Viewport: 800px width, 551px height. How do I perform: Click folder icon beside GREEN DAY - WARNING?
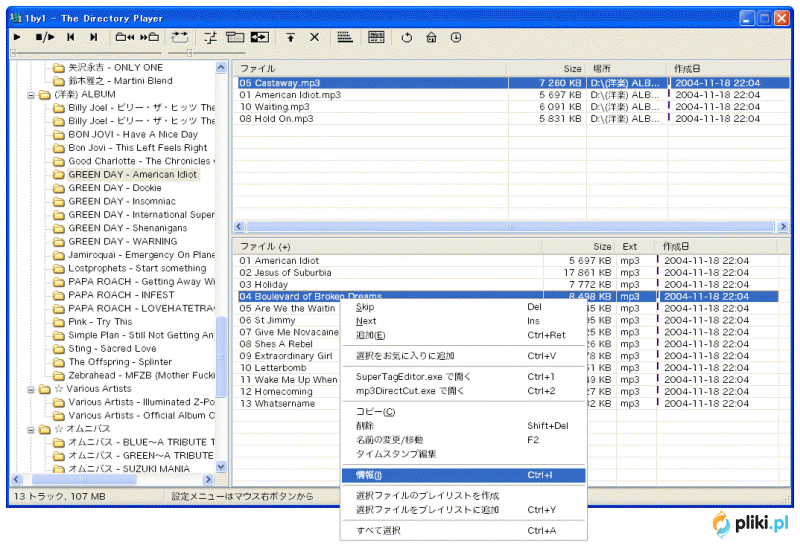tap(59, 241)
